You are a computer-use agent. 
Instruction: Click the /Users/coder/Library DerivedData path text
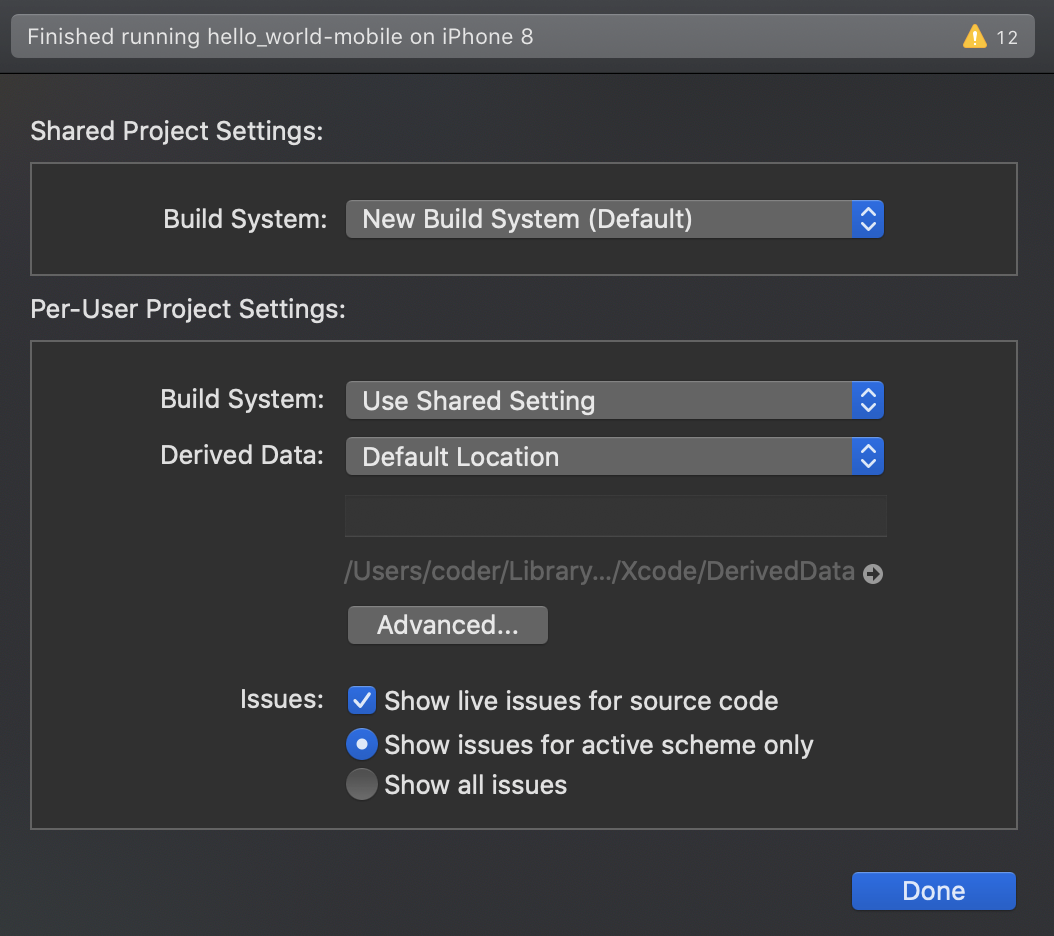[599, 572]
